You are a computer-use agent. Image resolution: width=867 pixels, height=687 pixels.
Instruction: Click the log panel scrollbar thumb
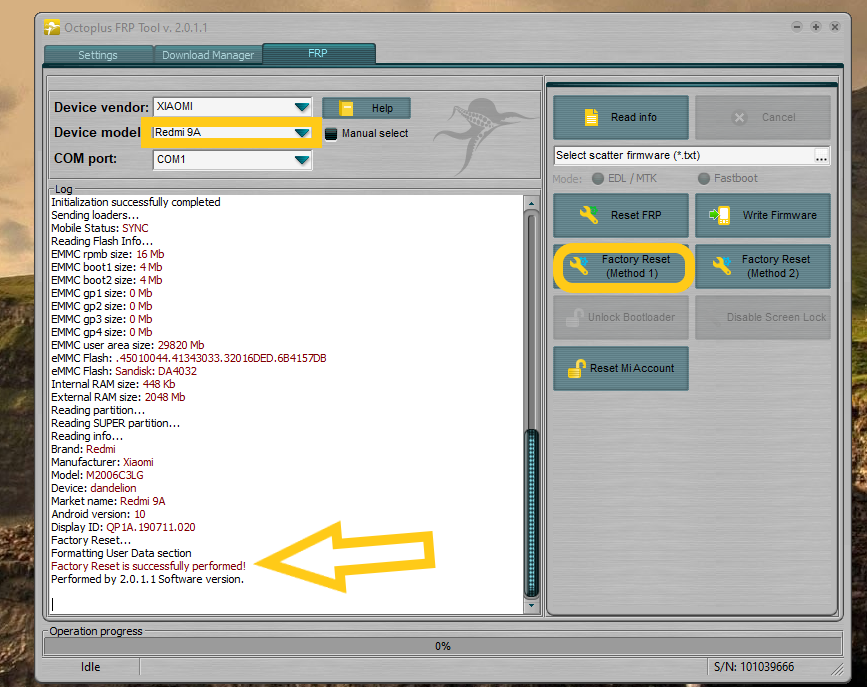(531, 513)
